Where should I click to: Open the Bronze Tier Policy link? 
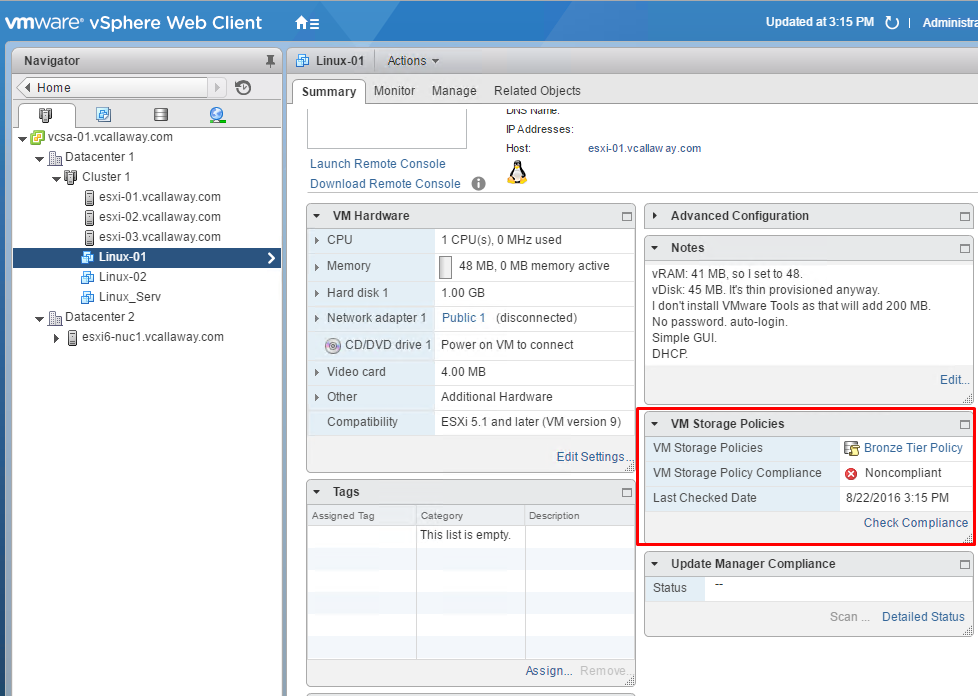coord(913,448)
